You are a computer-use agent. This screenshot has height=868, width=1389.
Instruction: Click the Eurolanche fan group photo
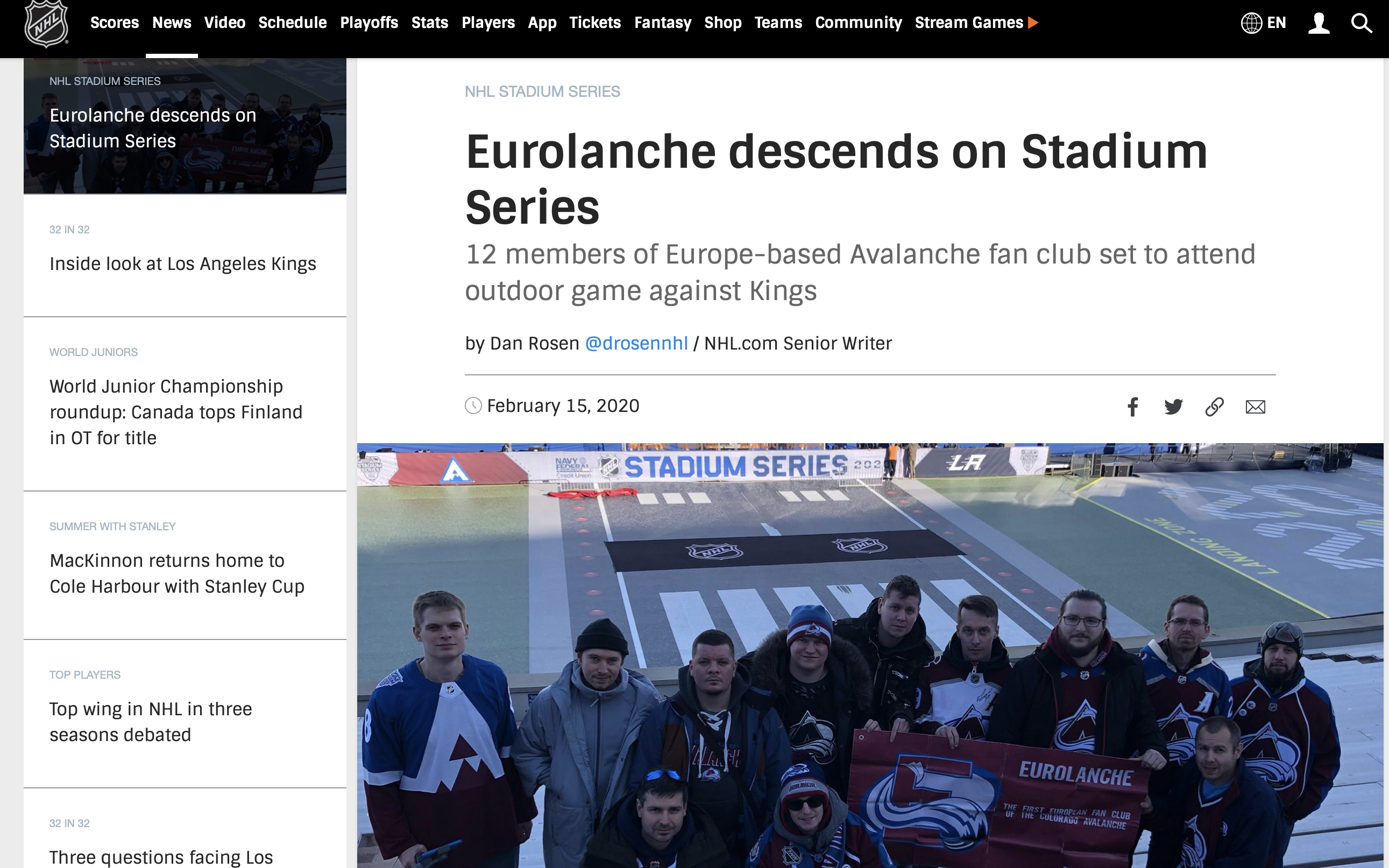870,655
